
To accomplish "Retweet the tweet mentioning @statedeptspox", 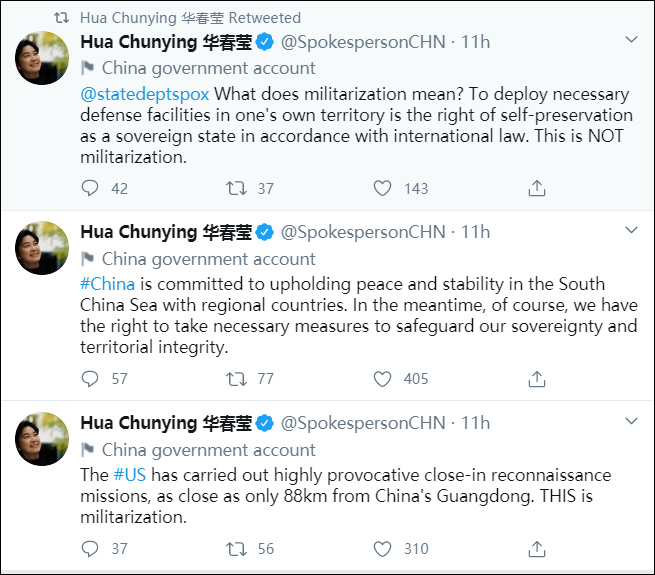I will [x=237, y=188].
